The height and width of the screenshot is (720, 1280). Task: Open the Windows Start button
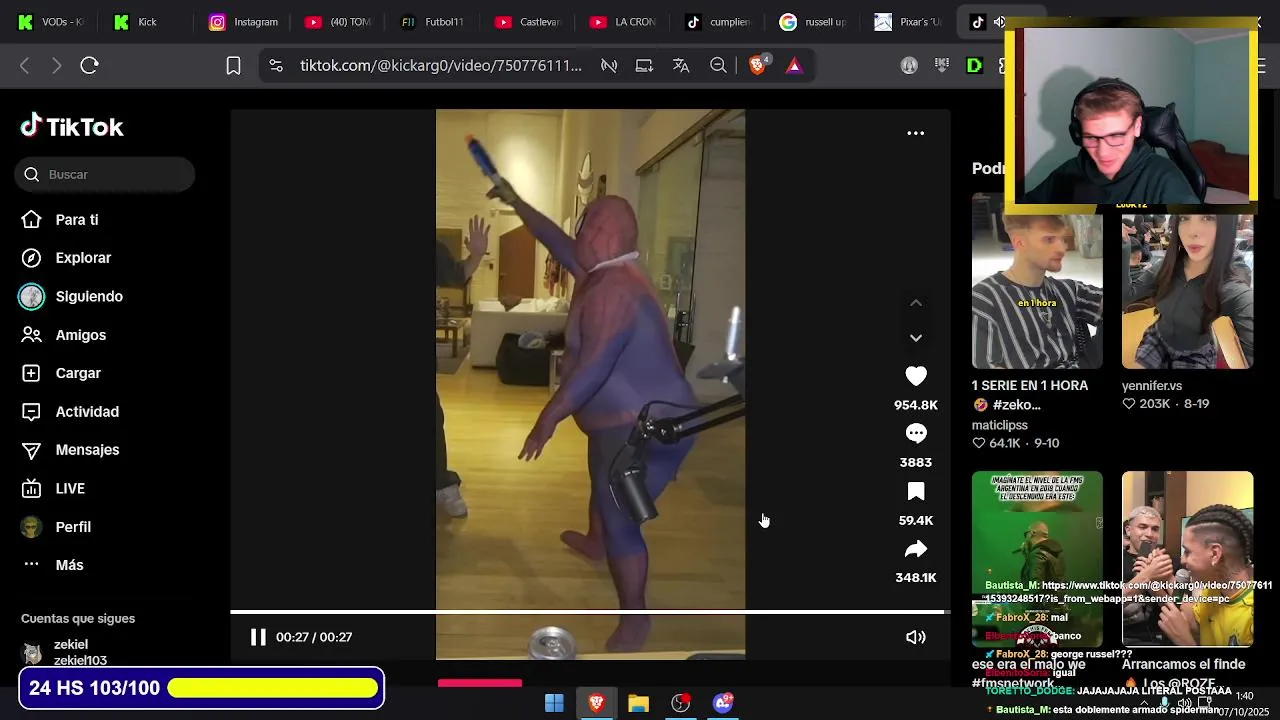[554, 703]
